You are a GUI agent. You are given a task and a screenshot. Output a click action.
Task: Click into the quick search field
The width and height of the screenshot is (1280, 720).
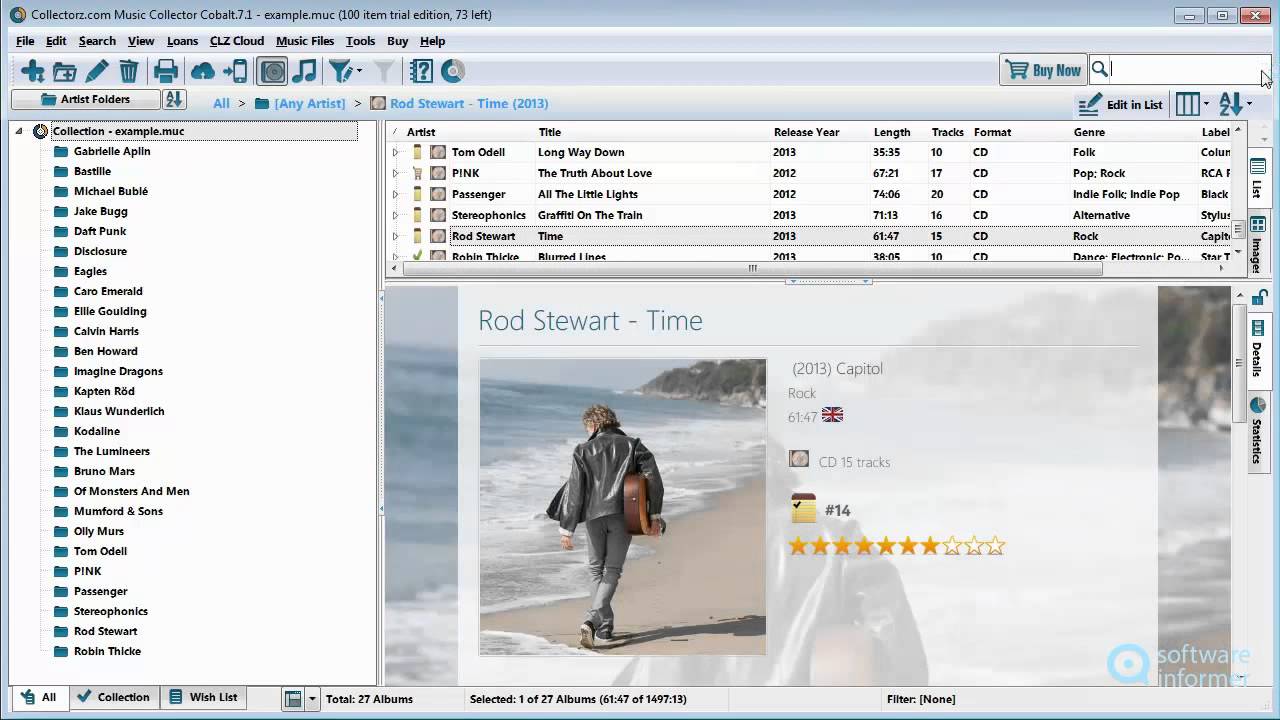coord(1185,69)
